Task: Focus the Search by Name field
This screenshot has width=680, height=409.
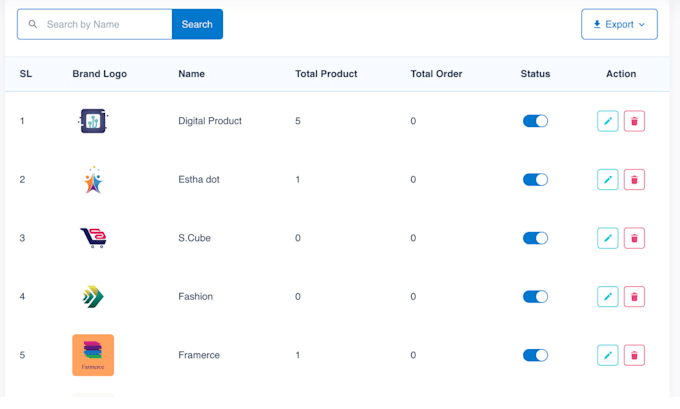Action: pyautogui.click(x=95, y=24)
